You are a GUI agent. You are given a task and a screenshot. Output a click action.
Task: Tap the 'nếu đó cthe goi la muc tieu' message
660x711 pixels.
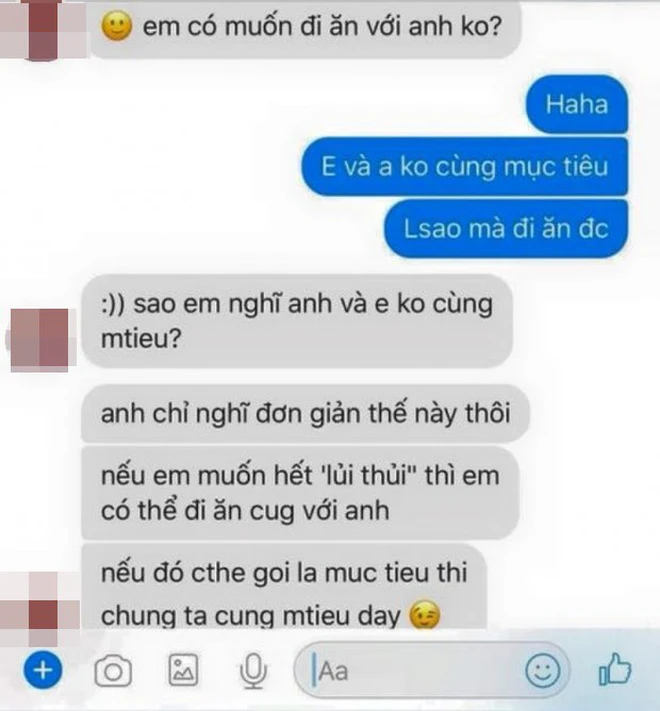pos(284,587)
